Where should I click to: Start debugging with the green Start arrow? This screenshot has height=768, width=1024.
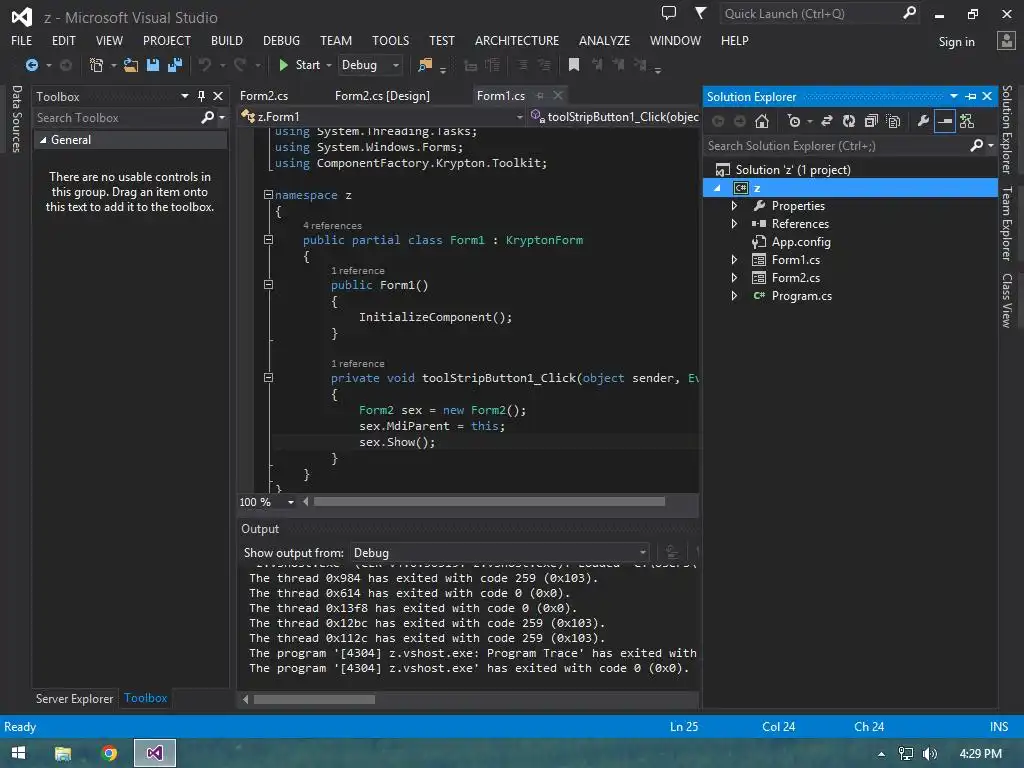(x=283, y=65)
